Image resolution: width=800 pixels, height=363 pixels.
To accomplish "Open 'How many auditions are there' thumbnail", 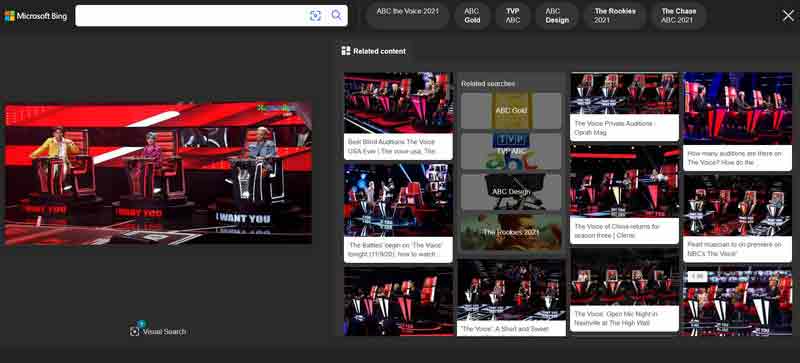I will pos(737,108).
